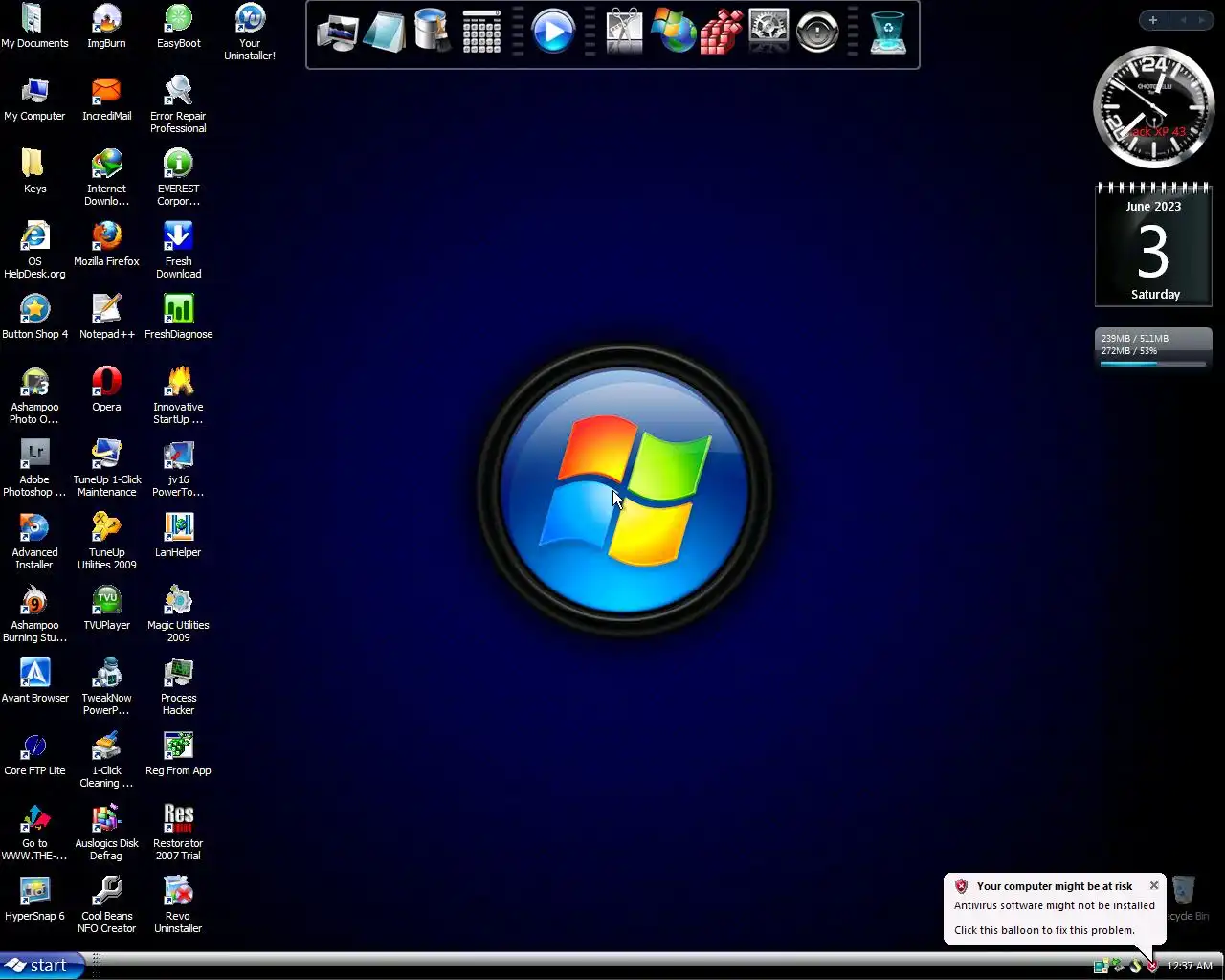Open the Notepad++ desktop shortcut
This screenshot has width=1225, height=980.
(x=106, y=318)
